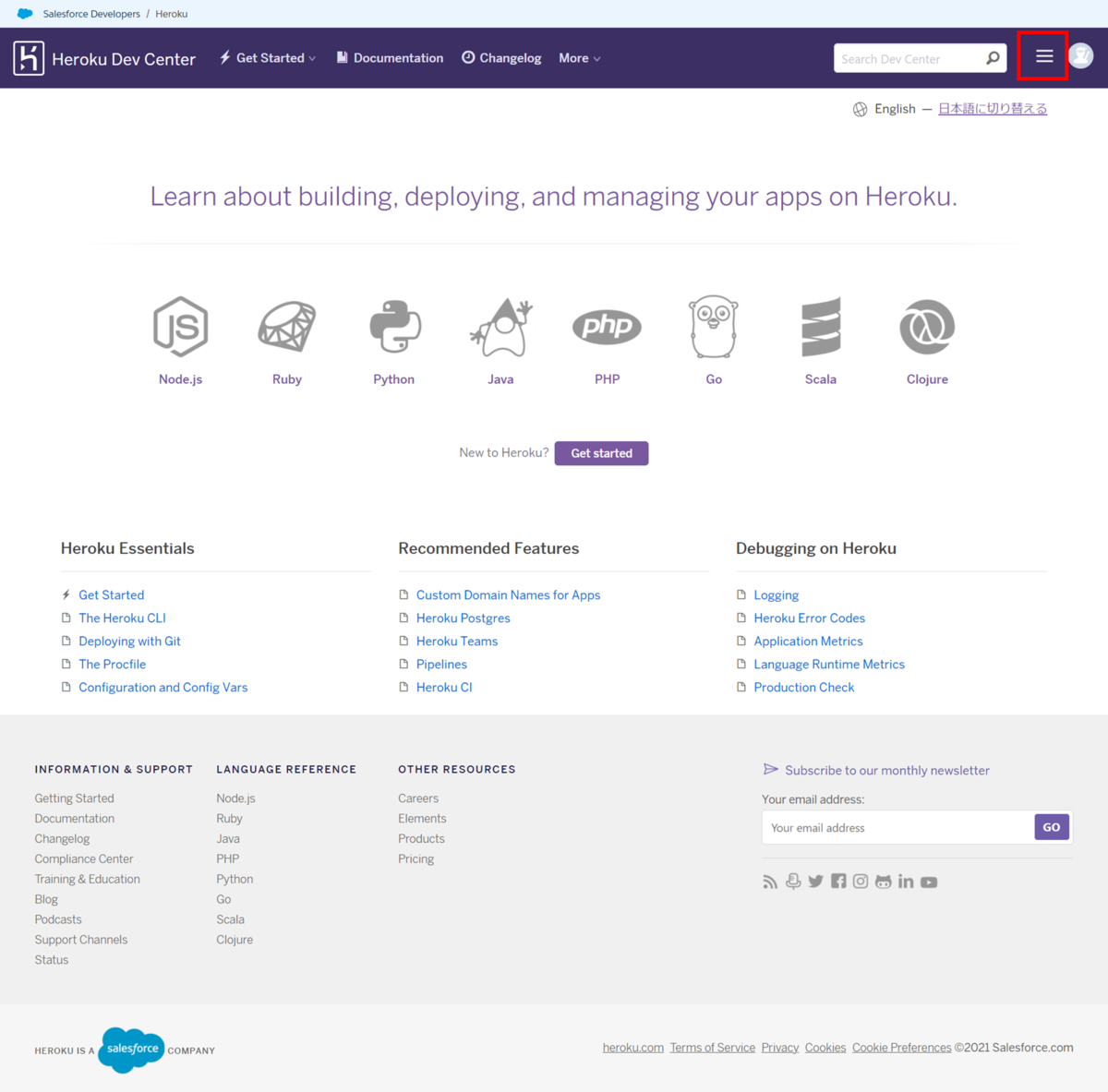Open Documentation in the navigation bar
The height and width of the screenshot is (1092, 1108).
pos(390,58)
